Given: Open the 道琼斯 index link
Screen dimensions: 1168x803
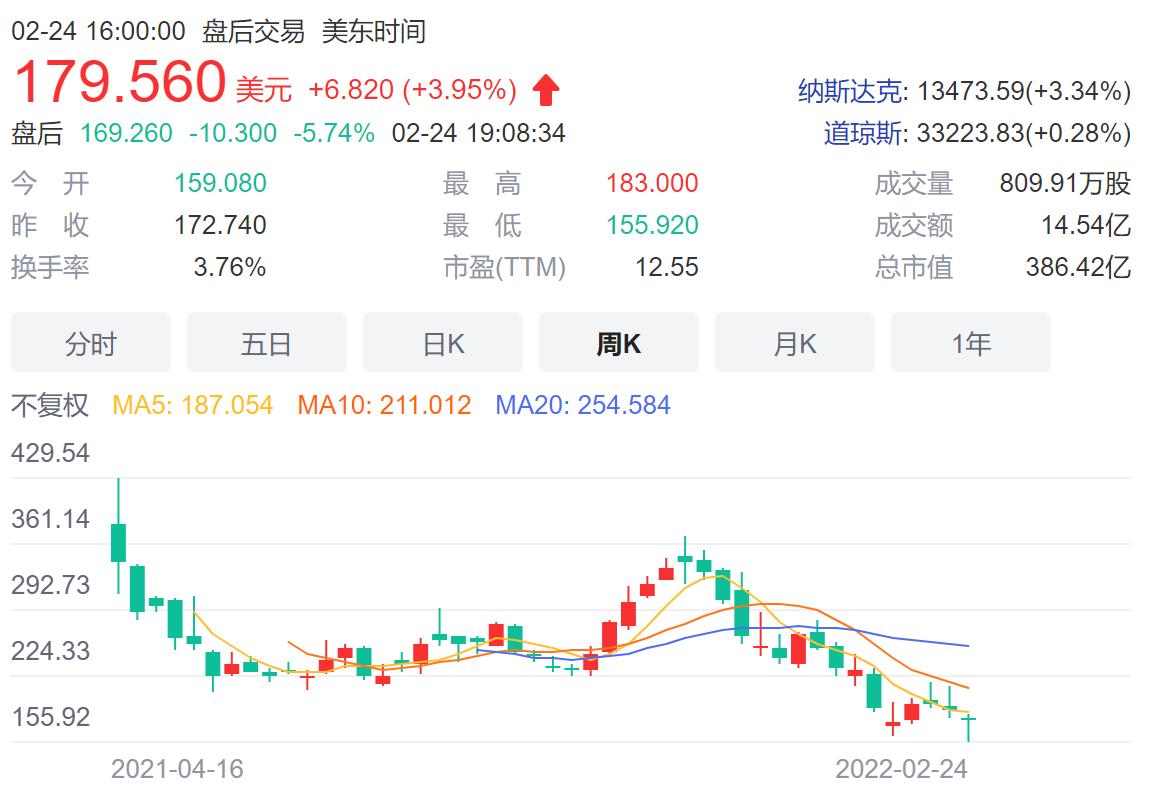Looking at the screenshot, I should (862, 133).
